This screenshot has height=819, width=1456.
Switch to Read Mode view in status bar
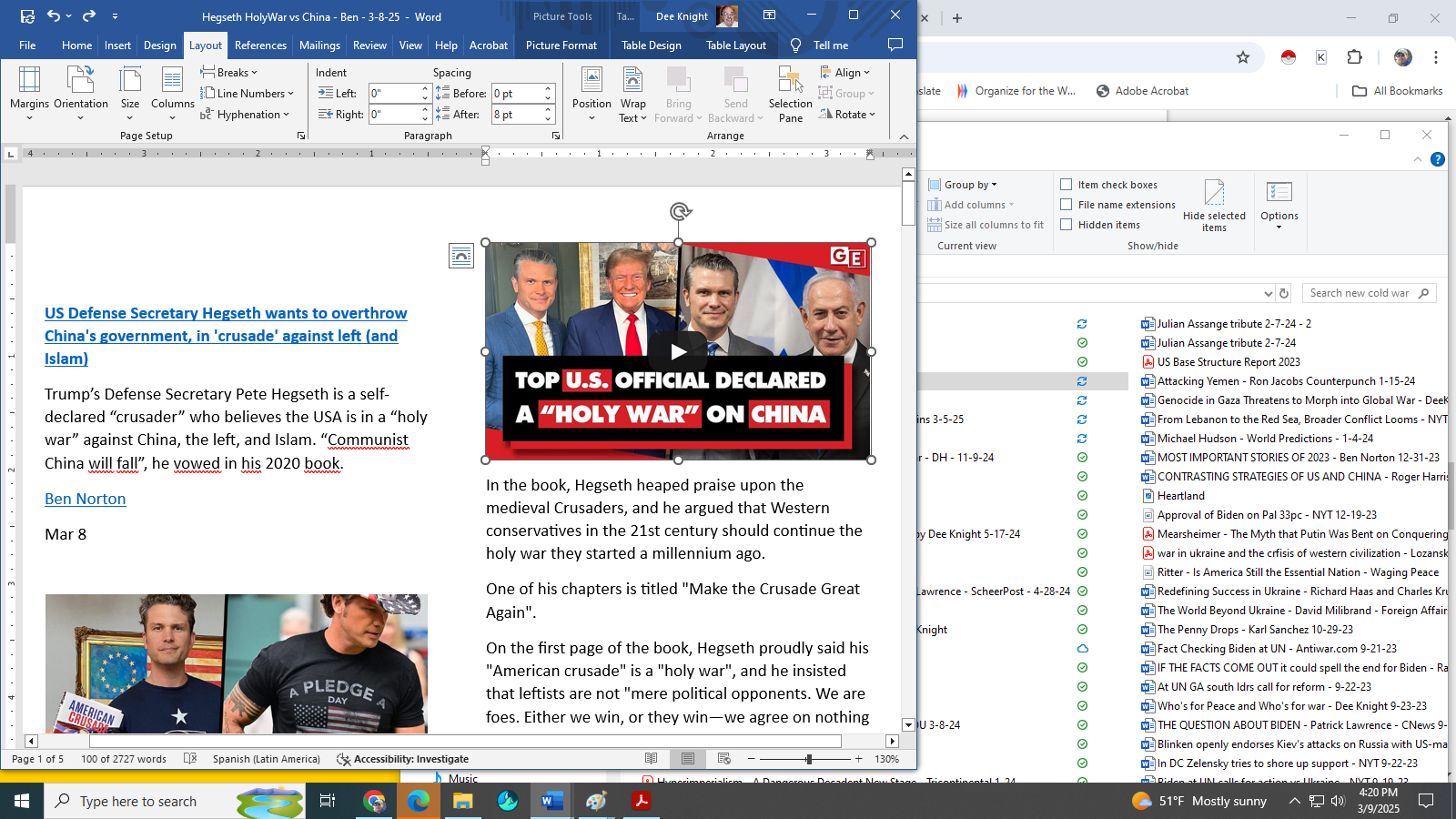point(652,758)
